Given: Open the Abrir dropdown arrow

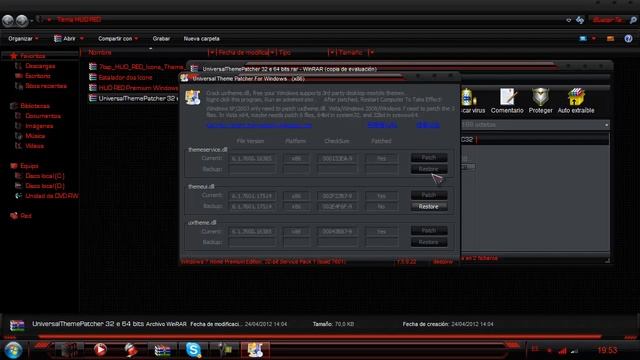Looking at the screenshot, I should 82,38.
